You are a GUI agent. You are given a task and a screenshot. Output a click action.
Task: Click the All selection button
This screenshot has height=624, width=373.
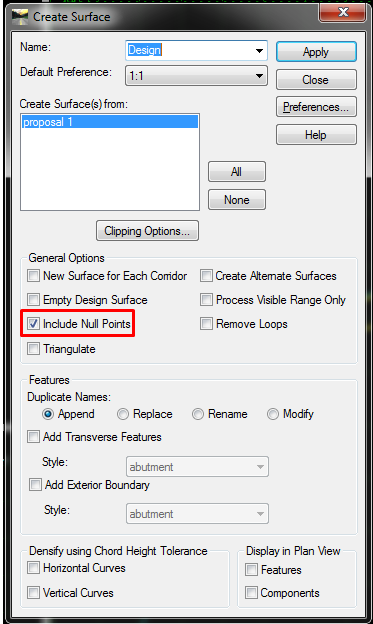[x=236, y=172]
